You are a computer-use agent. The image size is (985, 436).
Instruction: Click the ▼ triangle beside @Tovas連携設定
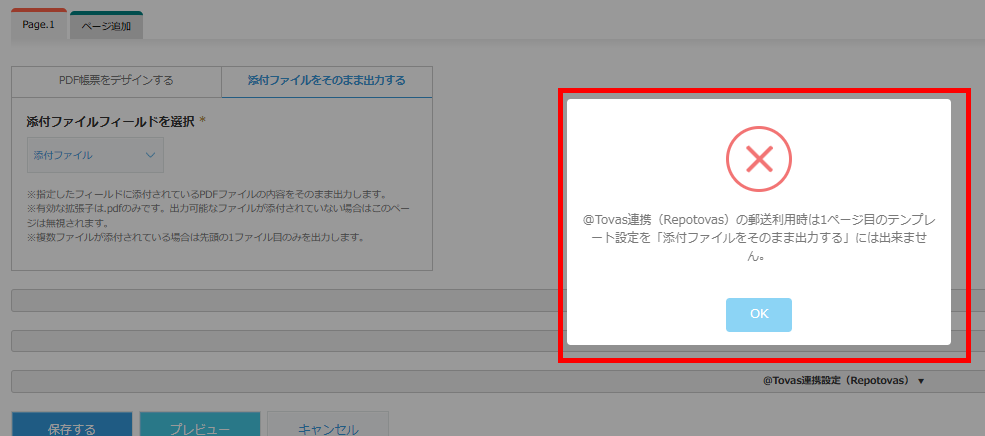click(x=920, y=381)
